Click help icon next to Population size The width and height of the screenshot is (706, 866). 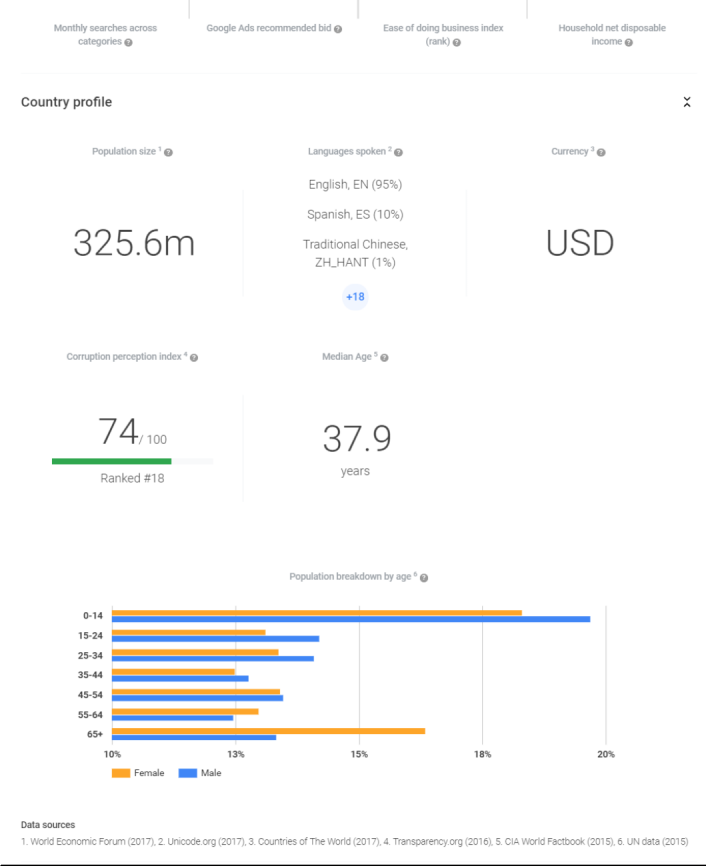(x=168, y=152)
